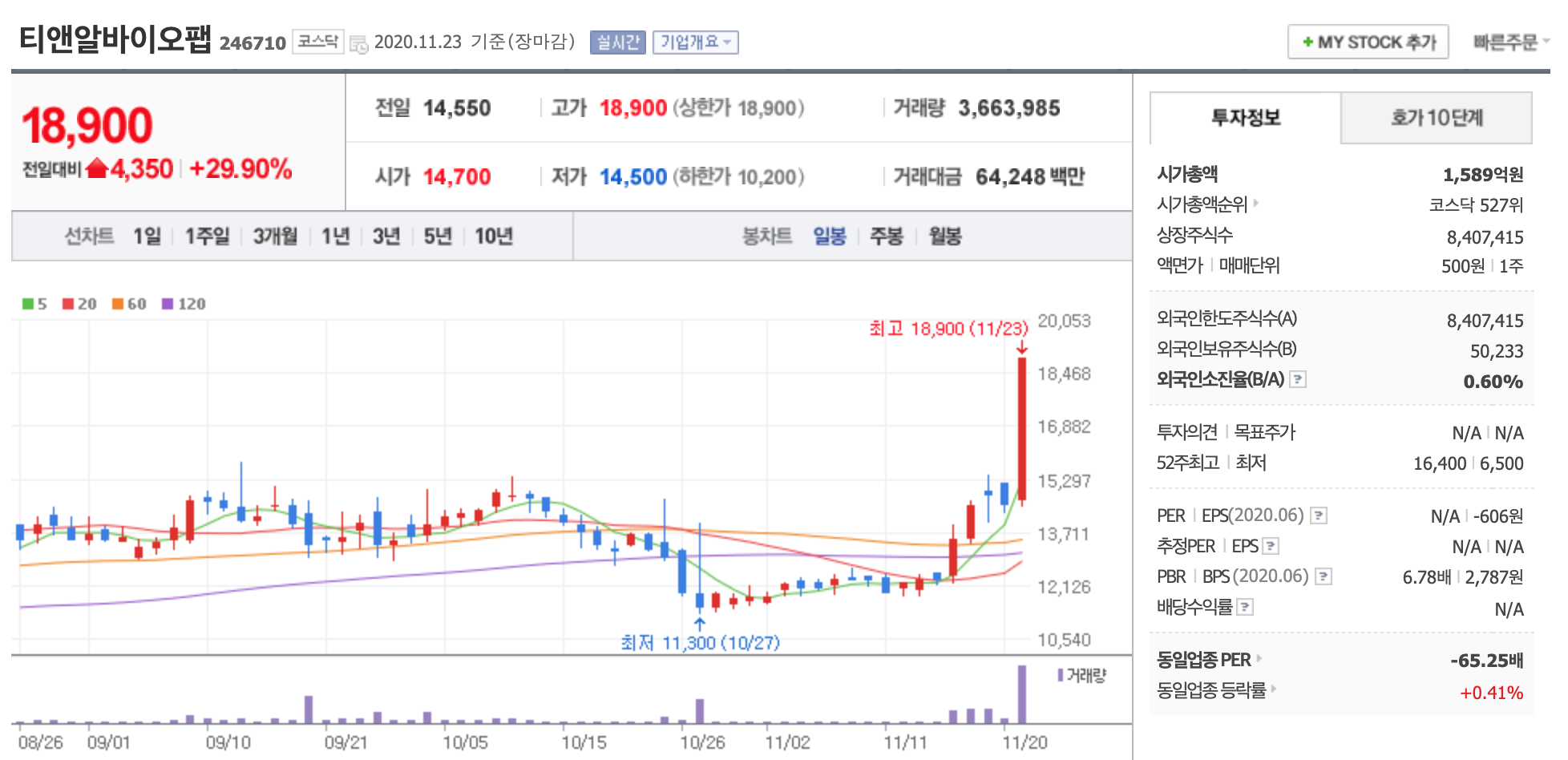Image resolution: width=1568 pixels, height=760 pixels.
Task: Click the 거래량 volume chart legend
Action: pos(1081,675)
